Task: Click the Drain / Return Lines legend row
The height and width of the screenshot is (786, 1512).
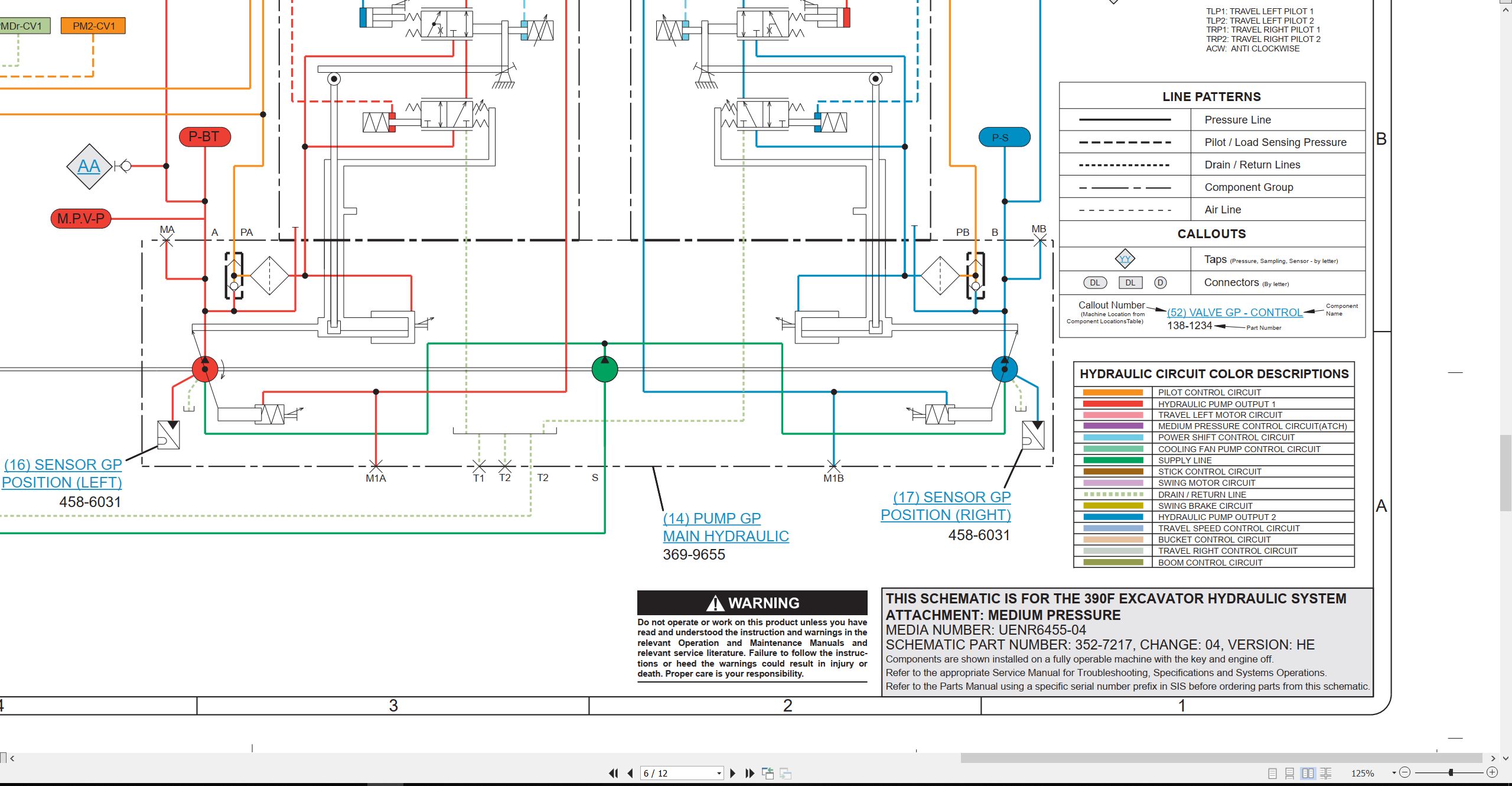Action: point(1212,165)
